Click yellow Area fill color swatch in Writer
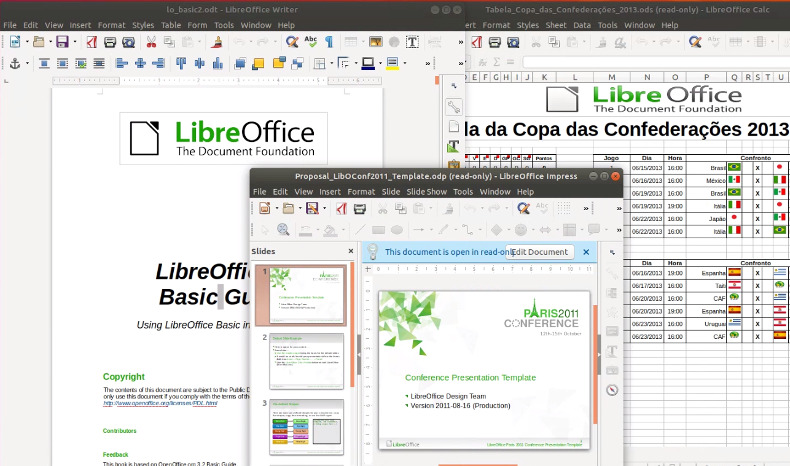 click(x=392, y=63)
